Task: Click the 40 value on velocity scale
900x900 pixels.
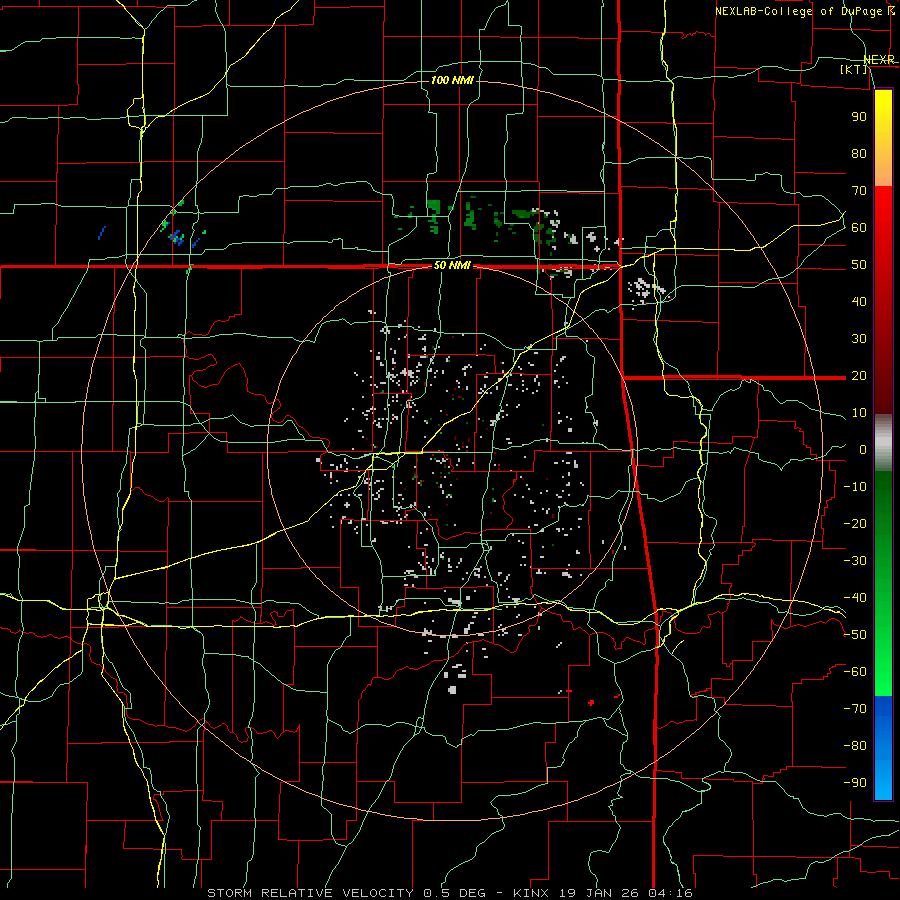Action: click(x=859, y=302)
